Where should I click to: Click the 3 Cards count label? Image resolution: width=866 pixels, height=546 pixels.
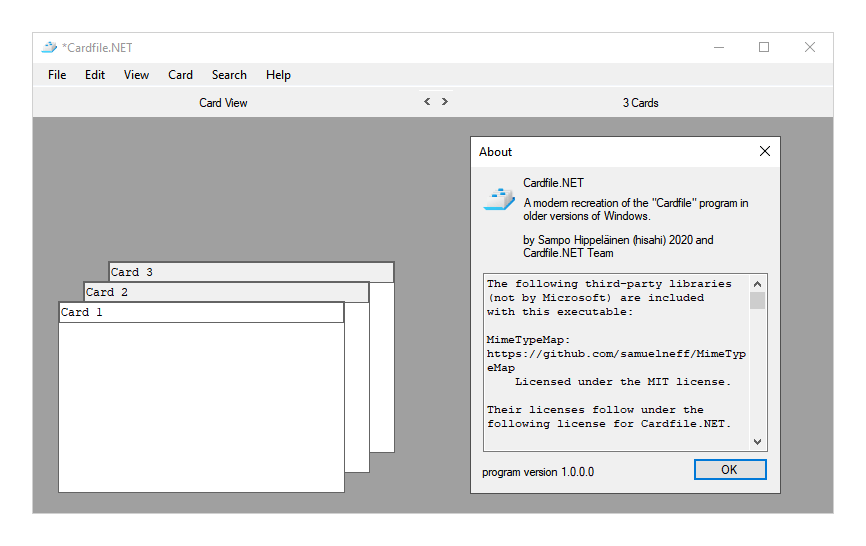(641, 103)
